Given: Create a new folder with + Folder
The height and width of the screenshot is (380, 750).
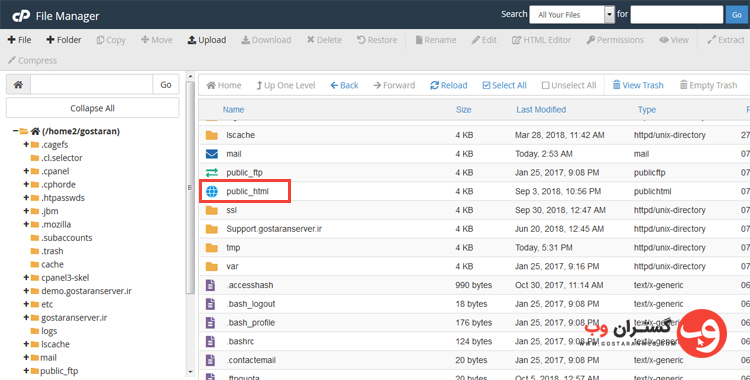Looking at the screenshot, I should tap(64, 40).
